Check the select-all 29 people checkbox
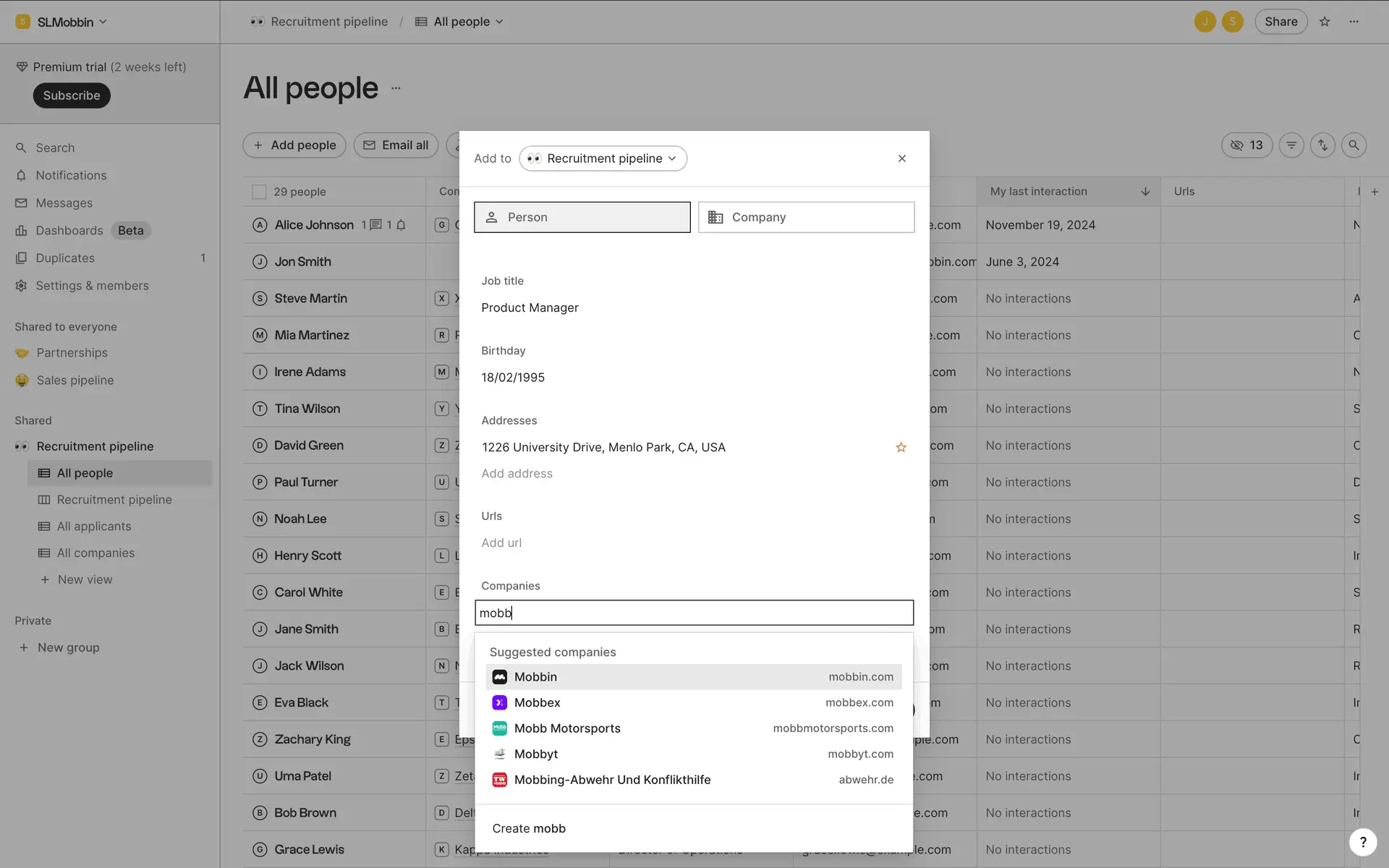The height and width of the screenshot is (868, 1389). 259,192
